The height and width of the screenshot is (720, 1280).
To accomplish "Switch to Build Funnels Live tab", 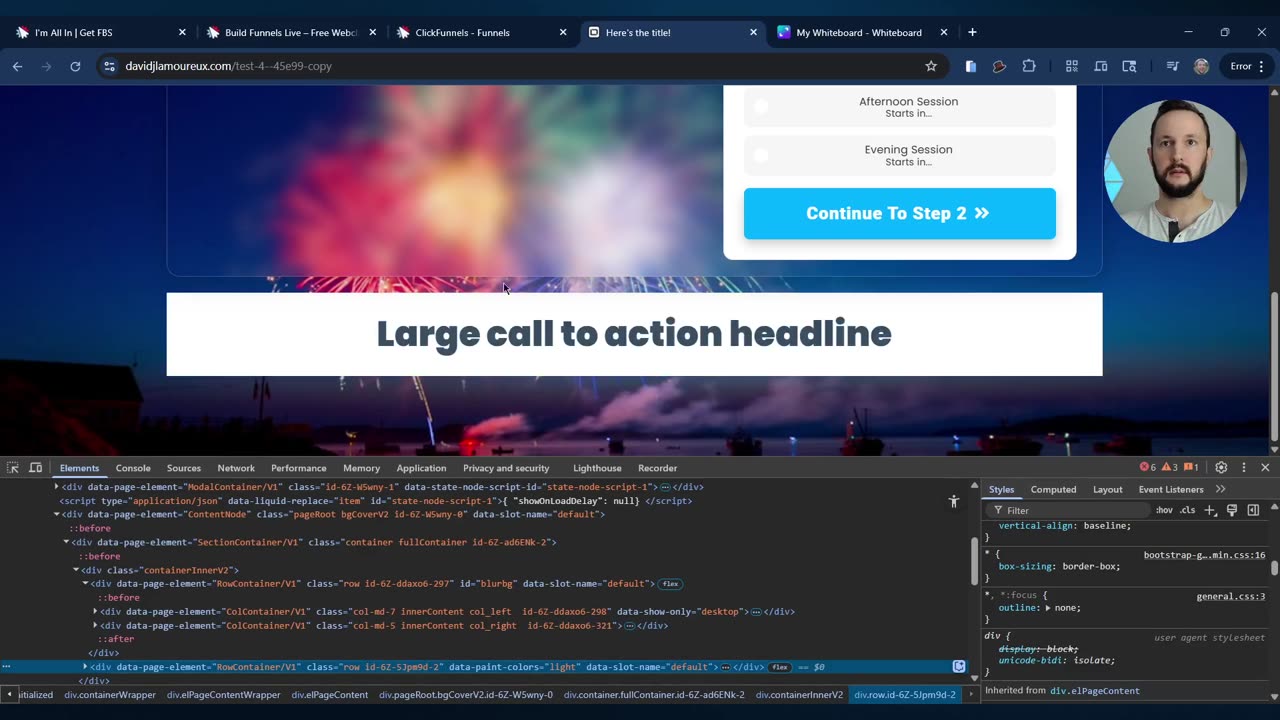I will click(x=291, y=32).
